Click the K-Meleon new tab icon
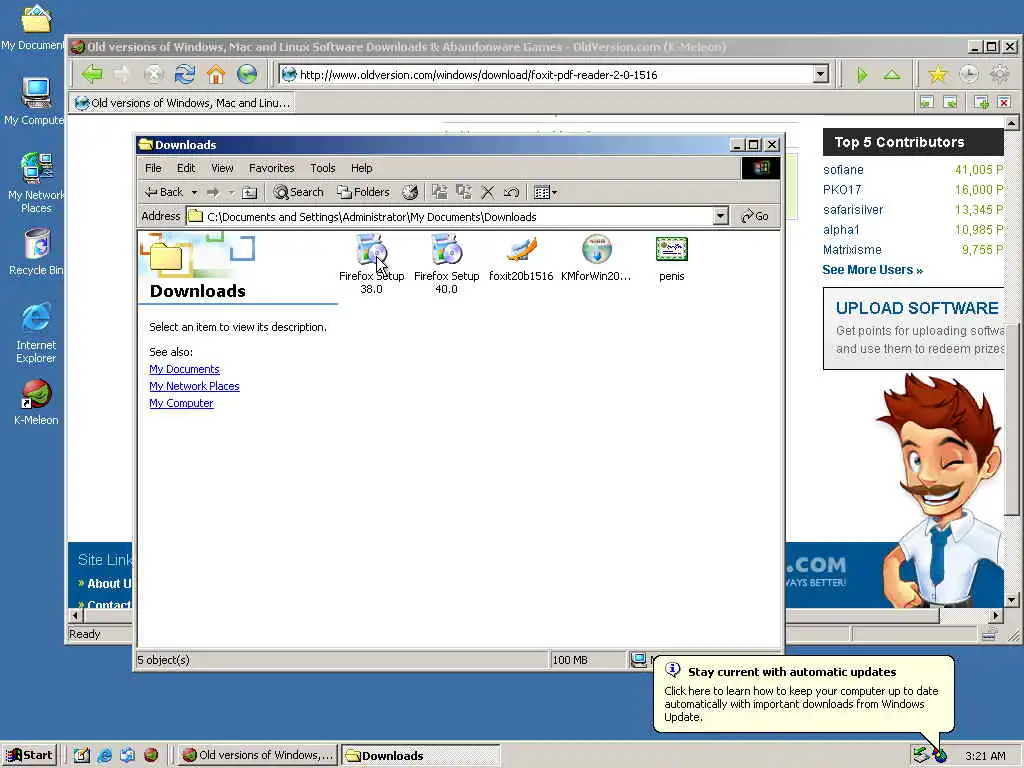The image size is (1024, 768). [981, 102]
